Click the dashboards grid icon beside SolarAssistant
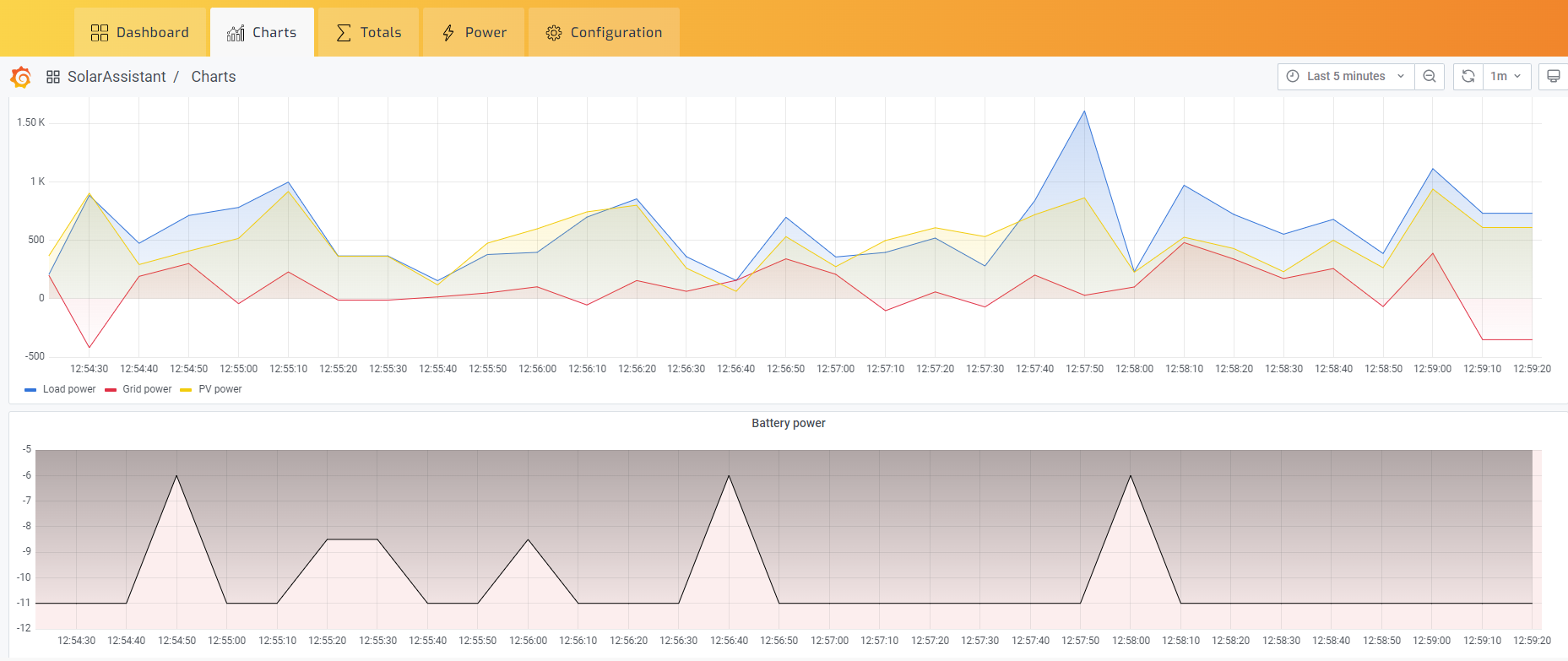The image size is (1568, 661). (53, 77)
